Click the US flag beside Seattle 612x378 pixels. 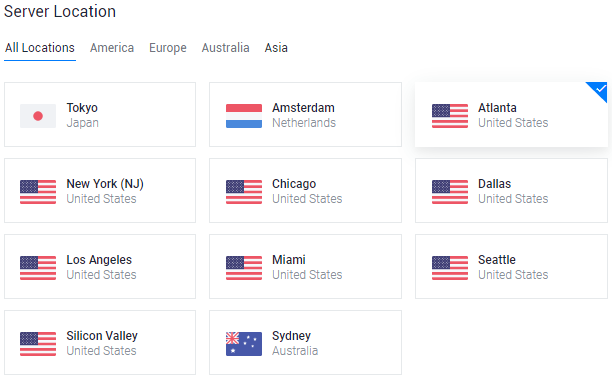pyautogui.click(x=450, y=268)
